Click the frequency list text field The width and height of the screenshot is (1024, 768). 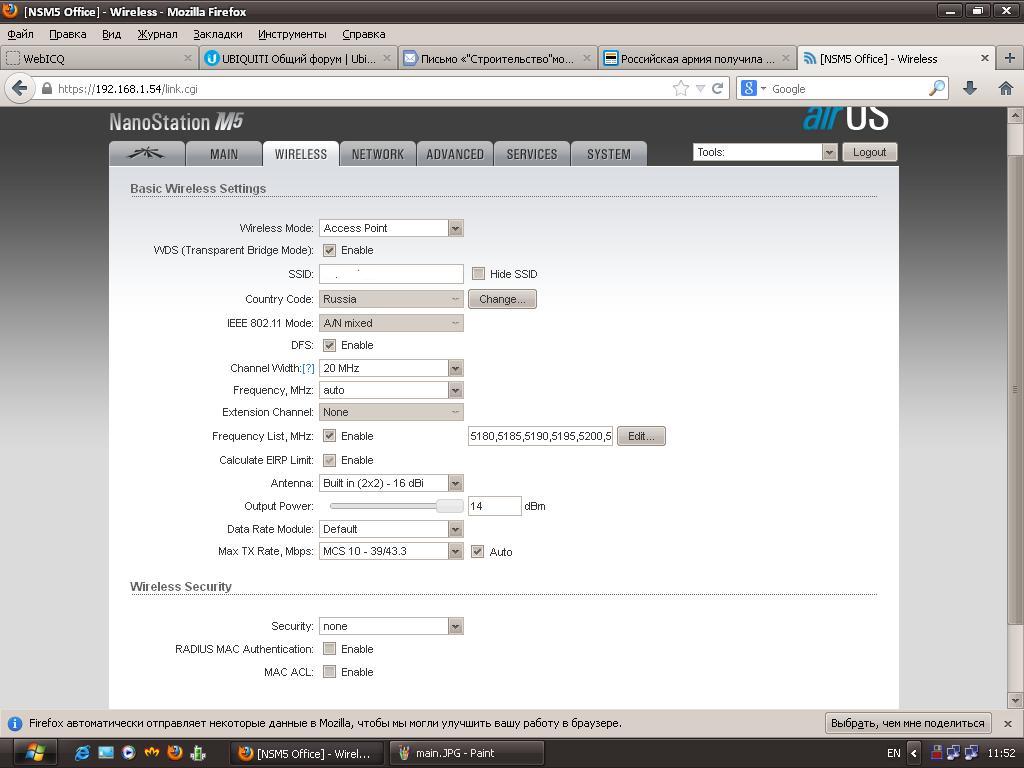point(540,436)
